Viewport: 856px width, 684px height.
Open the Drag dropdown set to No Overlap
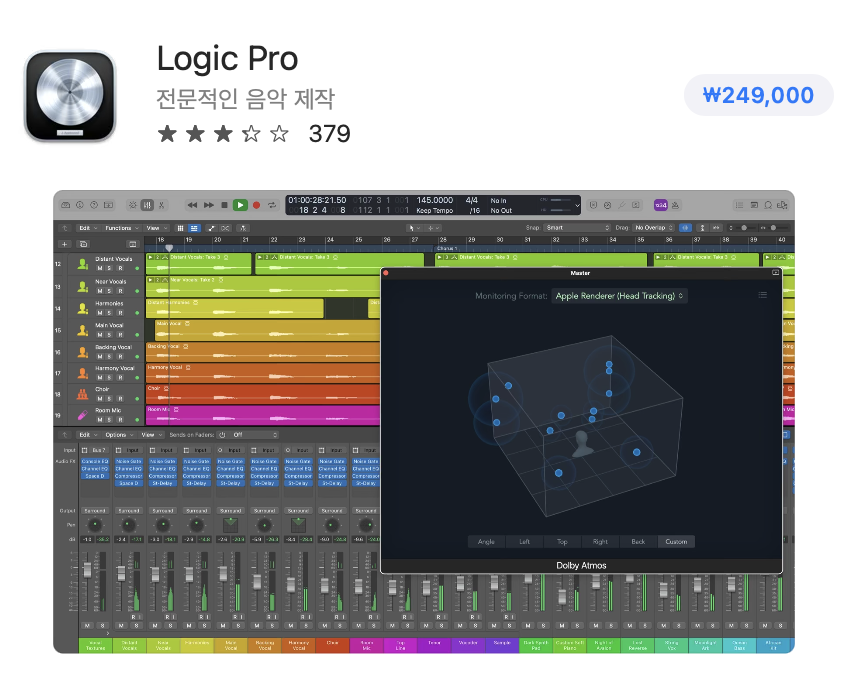[x=654, y=228]
